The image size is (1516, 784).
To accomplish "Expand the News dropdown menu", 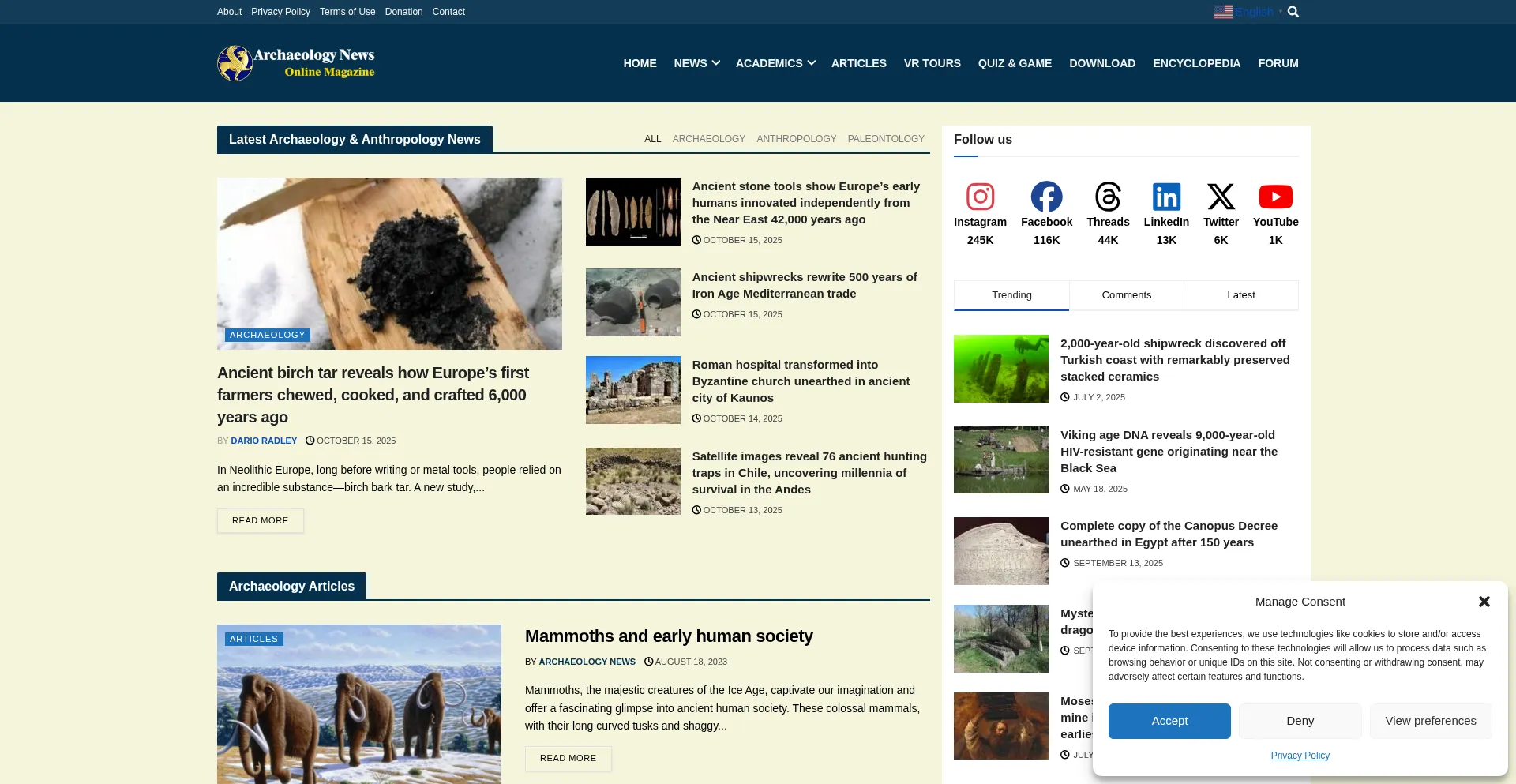I will [x=696, y=63].
